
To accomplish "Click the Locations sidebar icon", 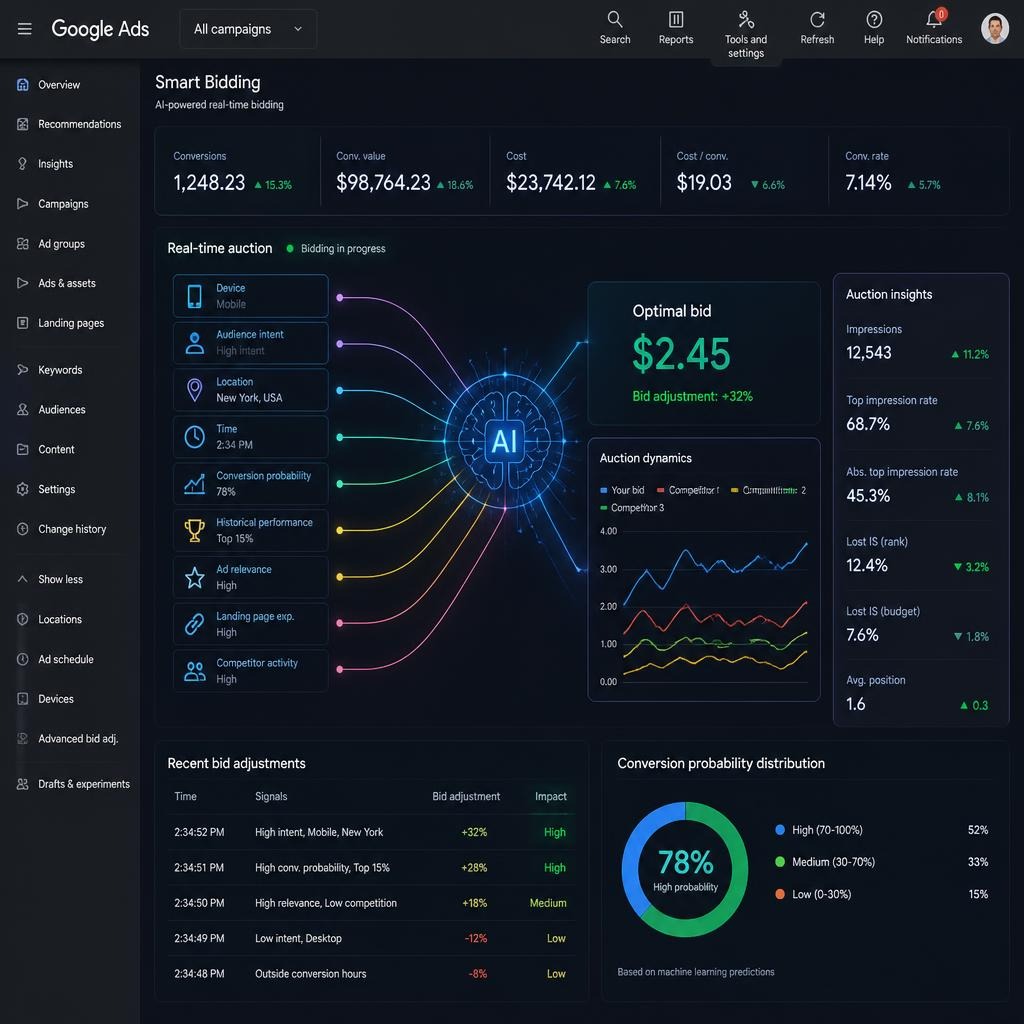I will (x=22, y=619).
